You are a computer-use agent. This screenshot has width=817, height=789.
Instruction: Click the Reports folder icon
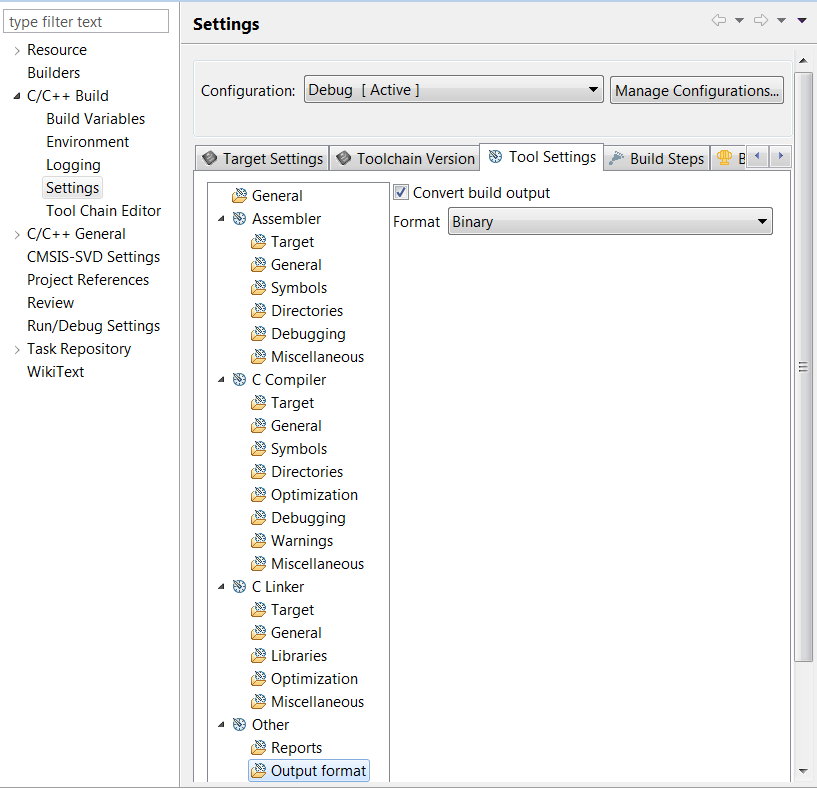tap(258, 748)
